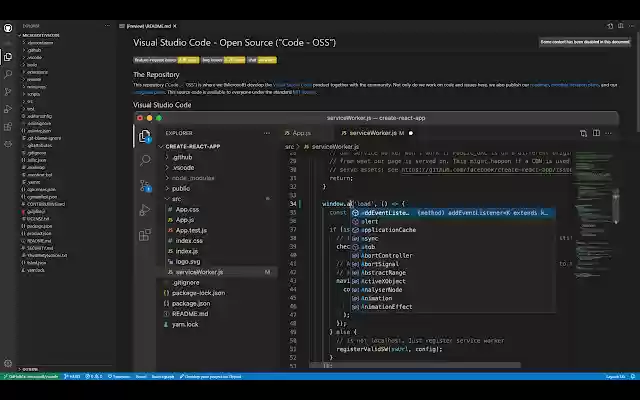The image size is (640, 400).
Task: Follow the Visual Studio Code link in the paragraph
Action: [x=292, y=85]
